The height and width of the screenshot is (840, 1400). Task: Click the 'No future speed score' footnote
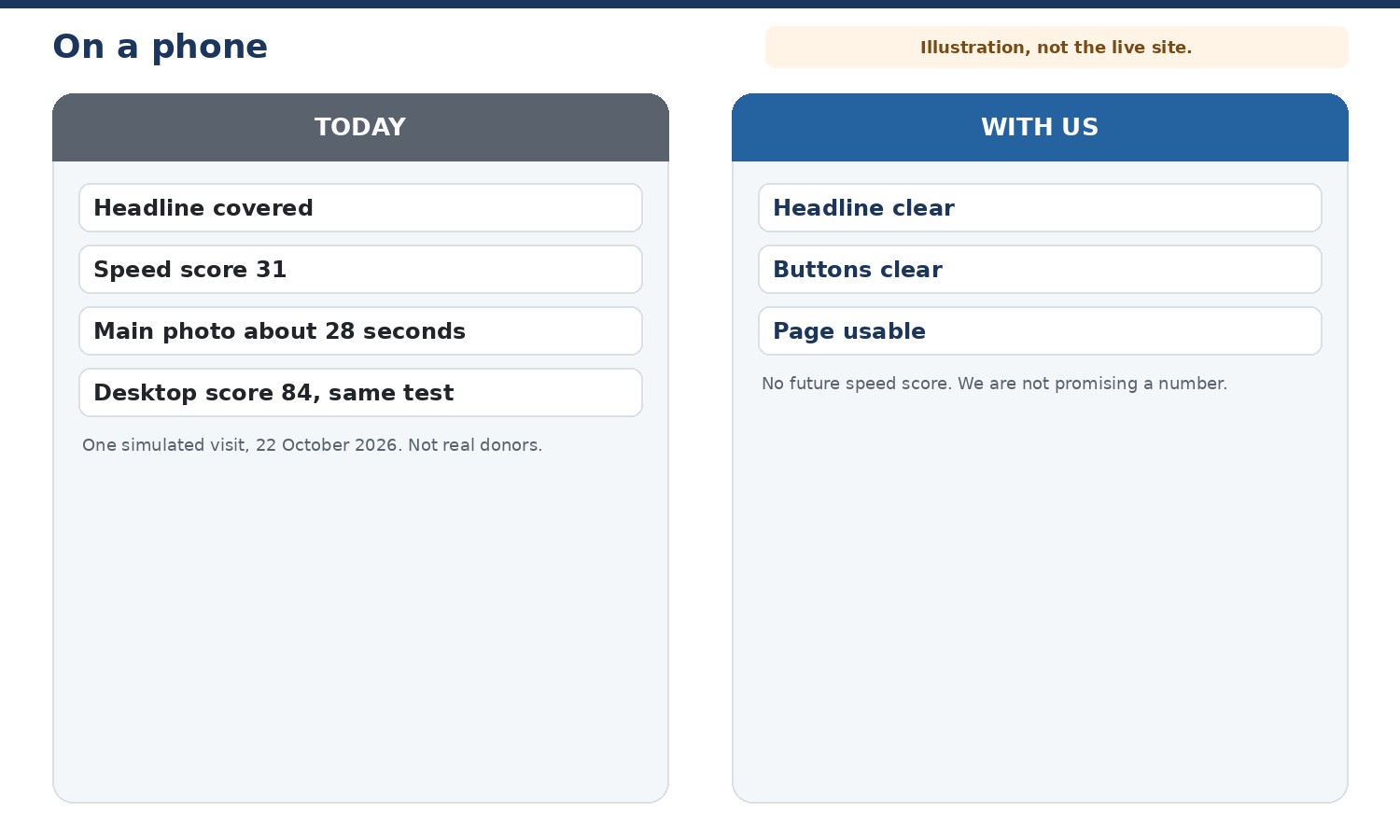pyautogui.click(x=994, y=384)
